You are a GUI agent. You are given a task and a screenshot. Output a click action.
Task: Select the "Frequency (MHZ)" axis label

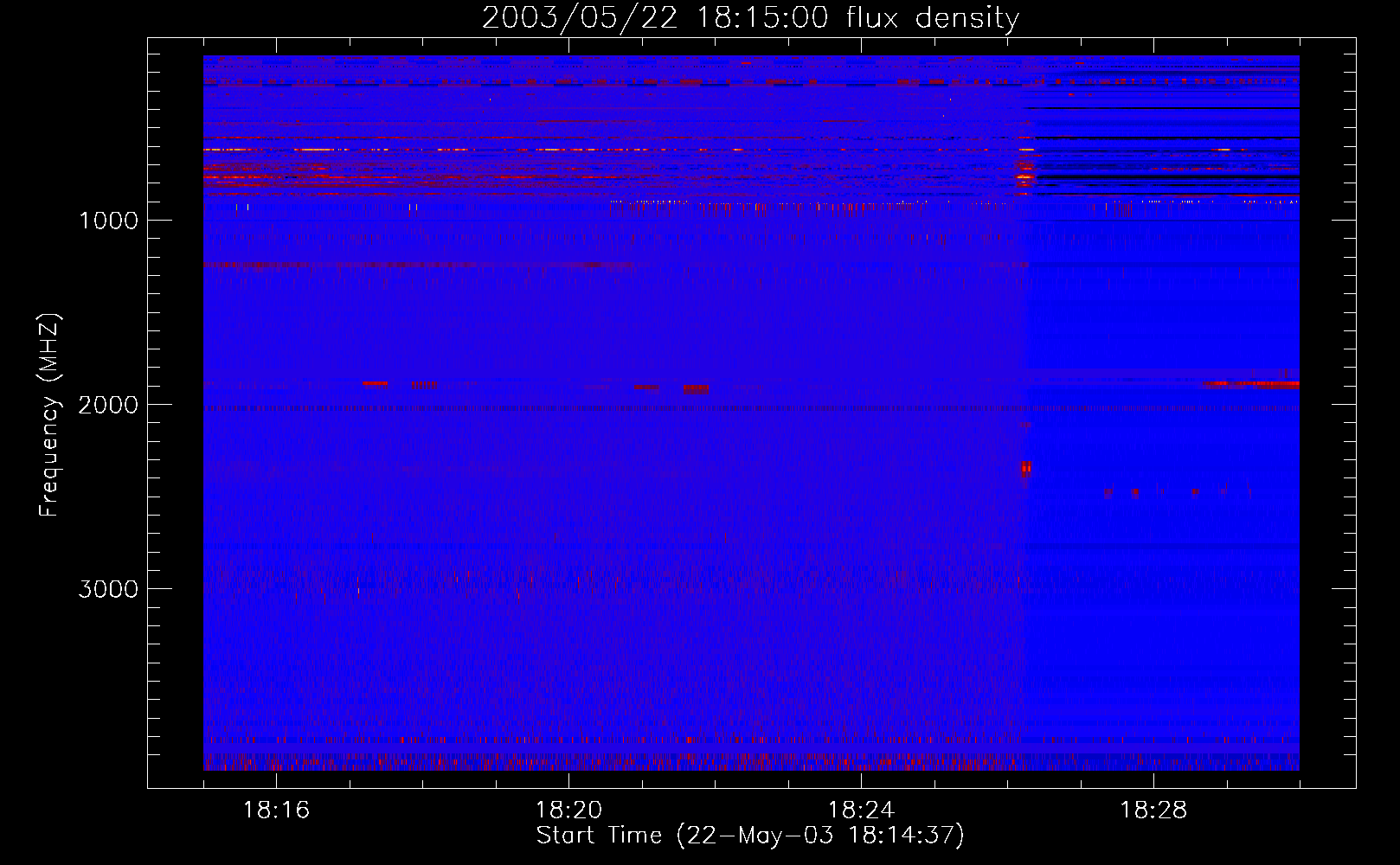50,415
